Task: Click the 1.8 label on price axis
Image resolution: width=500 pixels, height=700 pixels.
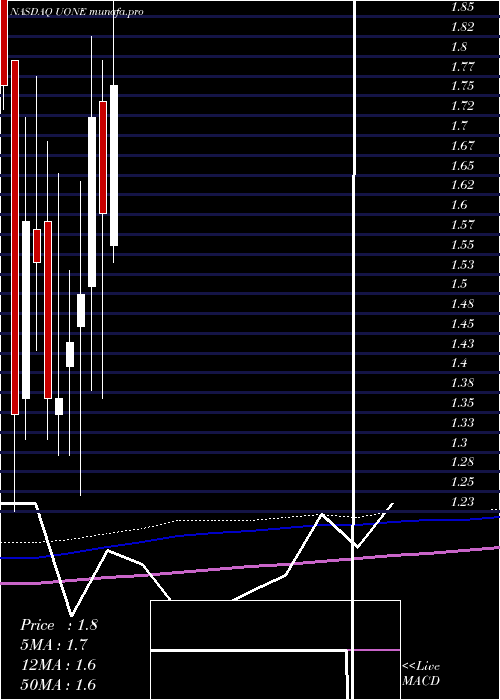Action: click(x=459, y=46)
